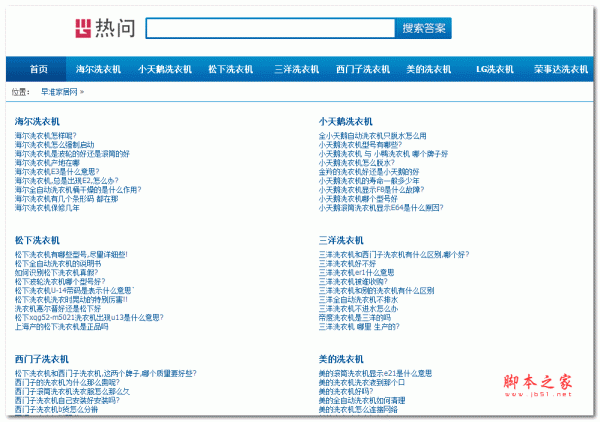Open question 海尔洗衣机是波轮的好还是滚筒的好
Image resolution: width=600 pixels, height=422 pixels.
[x=72, y=154]
